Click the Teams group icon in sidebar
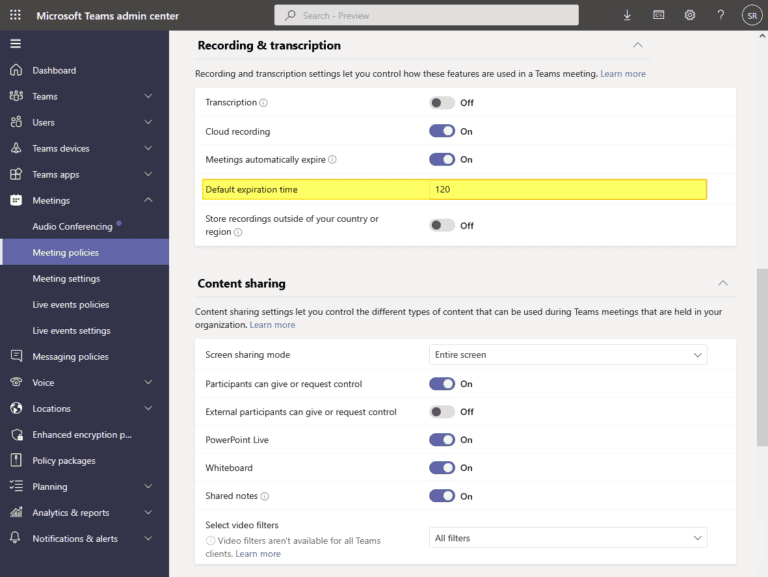 [x=16, y=96]
